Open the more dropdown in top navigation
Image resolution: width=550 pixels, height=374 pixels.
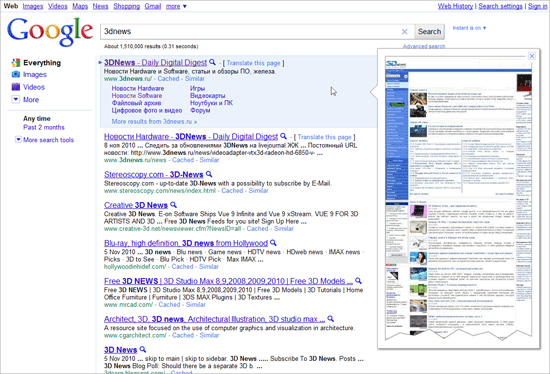(x=176, y=6)
